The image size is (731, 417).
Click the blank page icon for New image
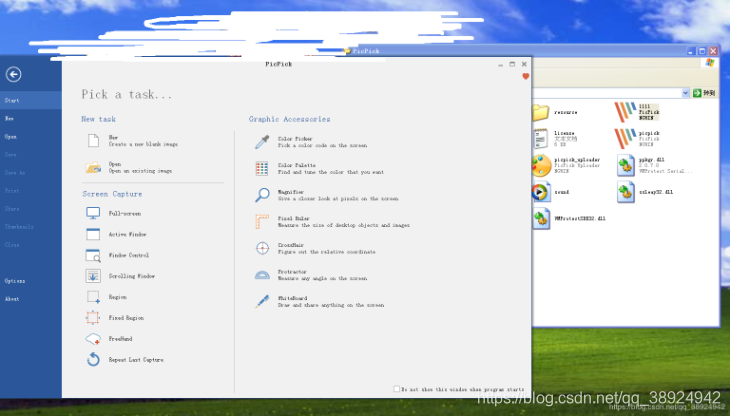click(93, 140)
